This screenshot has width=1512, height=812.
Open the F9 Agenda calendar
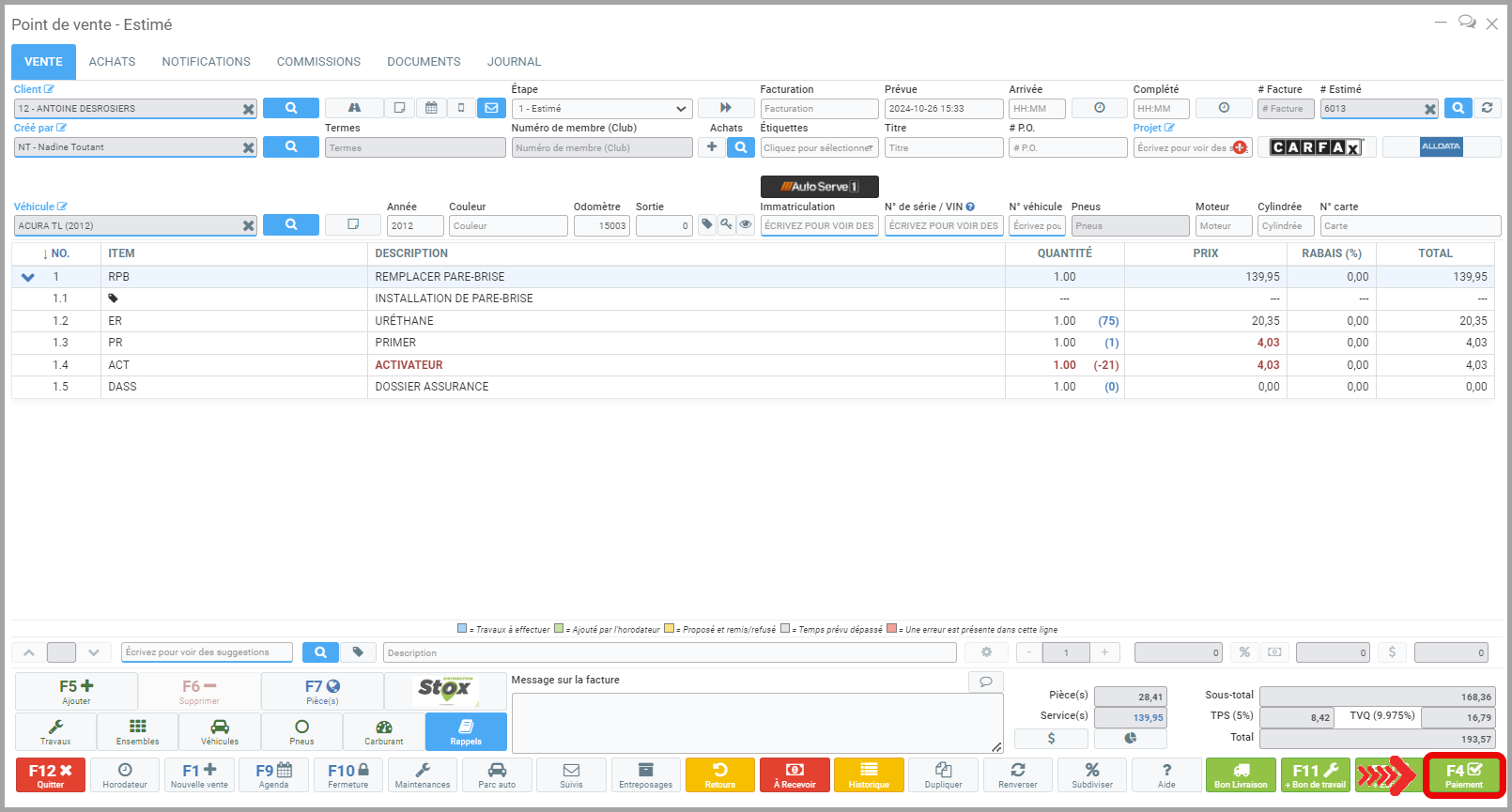point(274,775)
